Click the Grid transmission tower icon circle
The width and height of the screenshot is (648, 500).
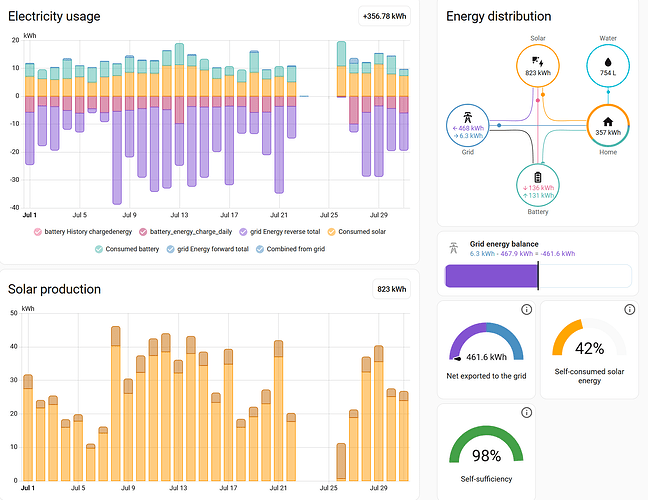pyautogui.click(x=467, y=126)
